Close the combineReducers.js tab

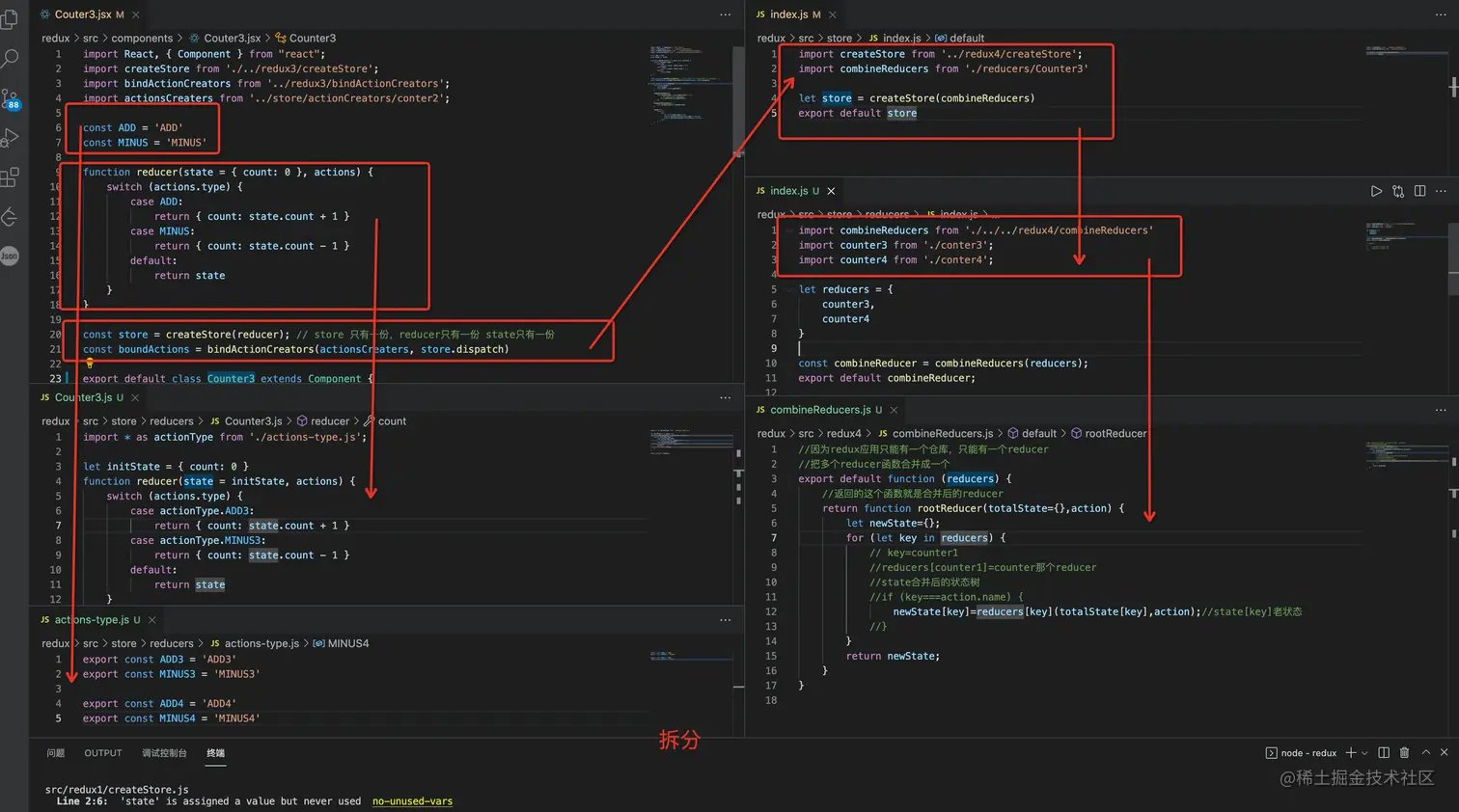click(894, 410)
